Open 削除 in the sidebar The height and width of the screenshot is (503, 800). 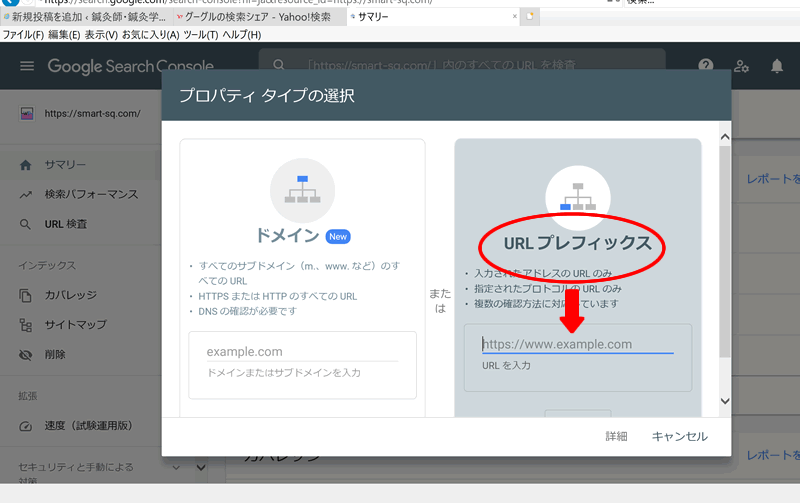56,354
